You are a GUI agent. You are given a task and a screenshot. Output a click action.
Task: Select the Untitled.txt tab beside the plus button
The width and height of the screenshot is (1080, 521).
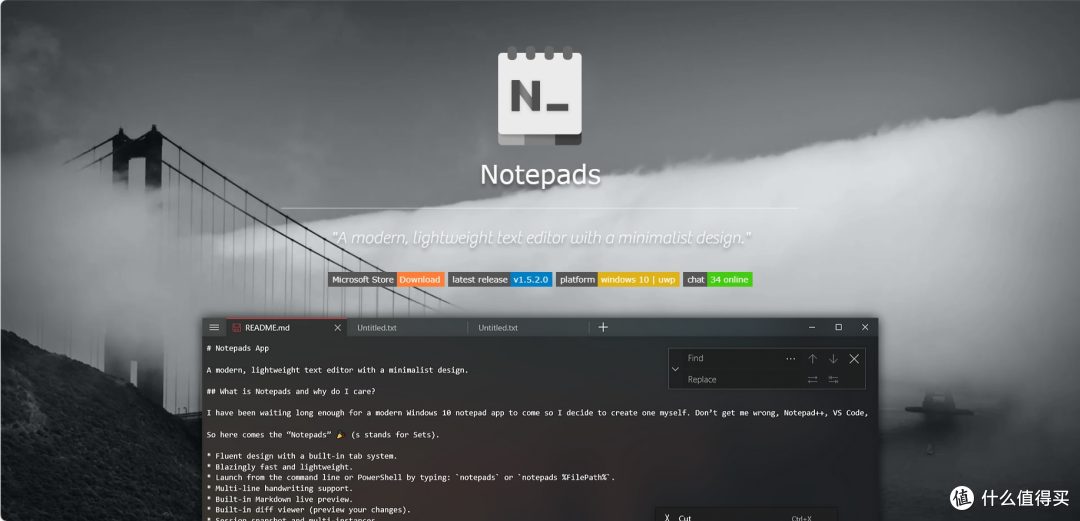tap(528, 328)
